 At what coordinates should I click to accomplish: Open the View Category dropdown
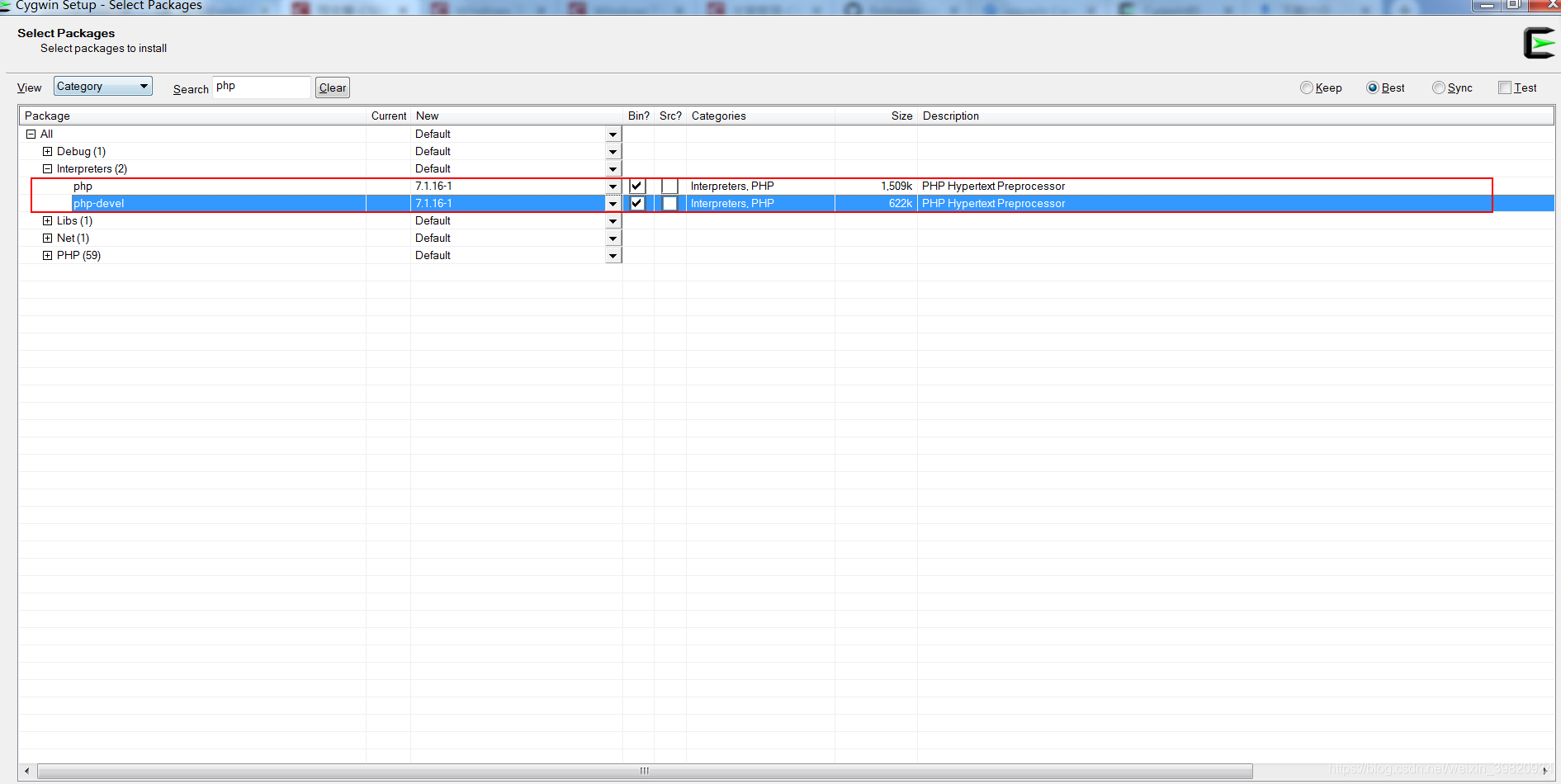click(103, 86)
